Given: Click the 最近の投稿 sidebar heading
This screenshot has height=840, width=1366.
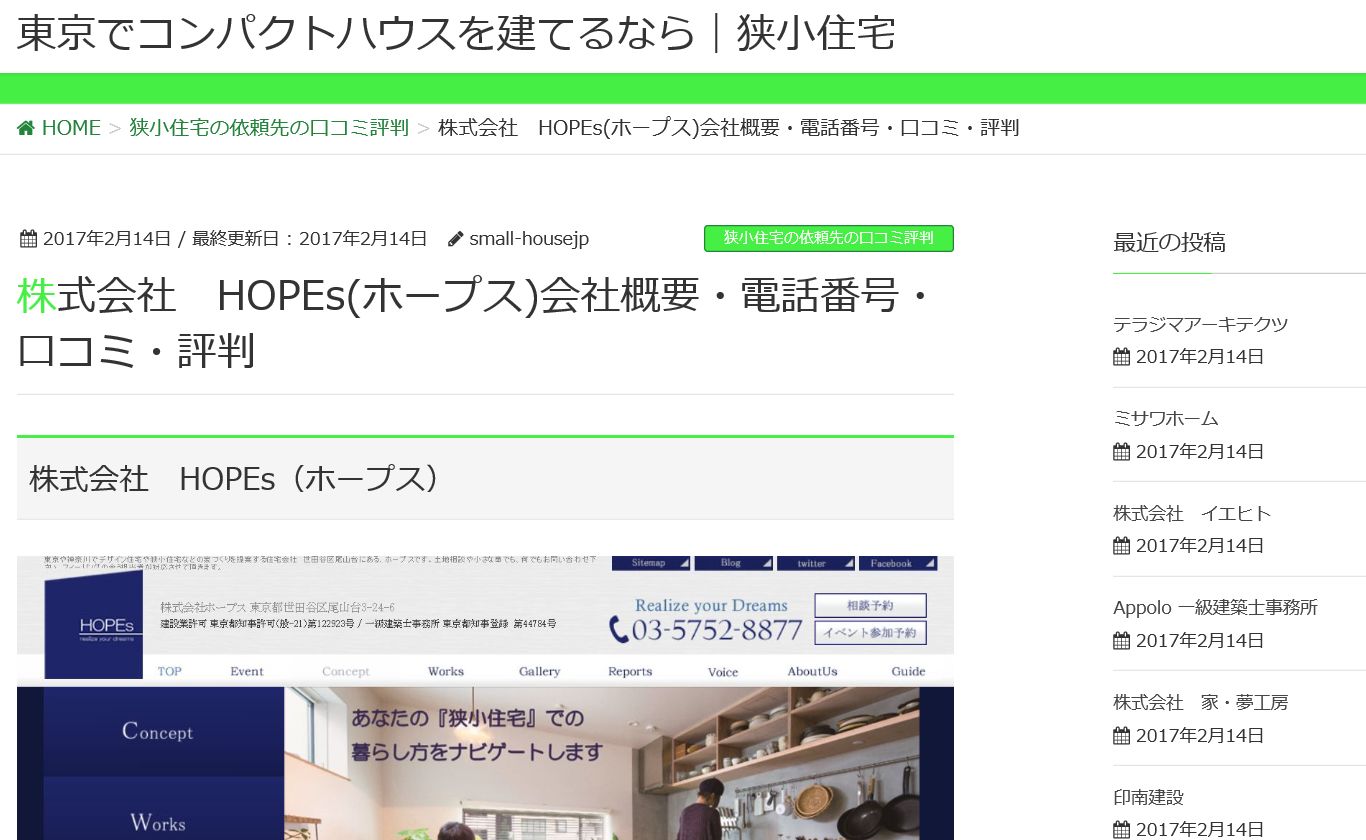Looking at the screenshot, I should 1169,242.
